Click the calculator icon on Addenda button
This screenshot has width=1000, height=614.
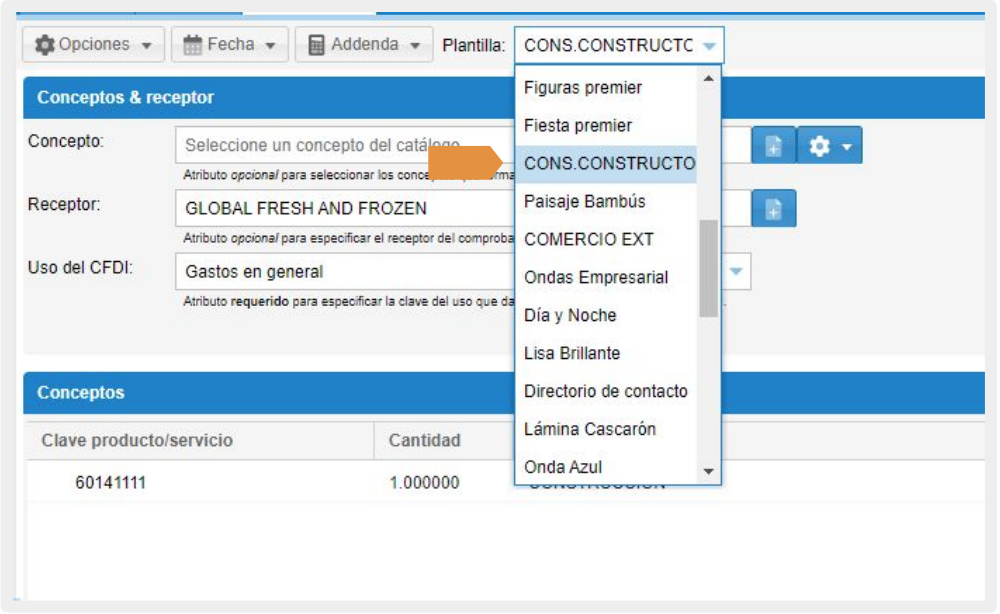(x=317, y=45)
